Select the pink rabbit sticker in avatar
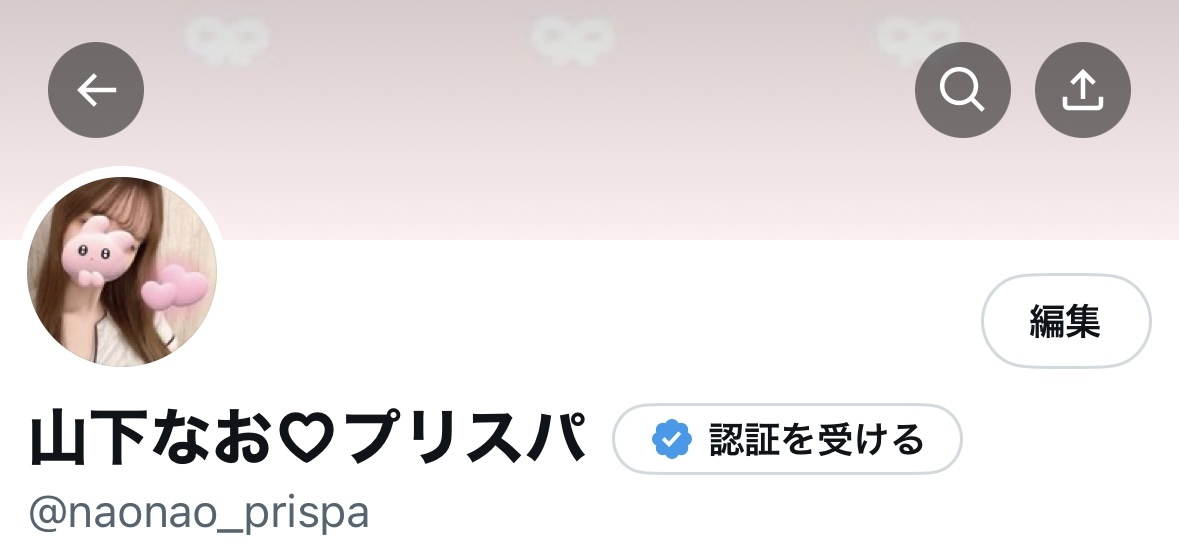This screenshot has width=1179, height=544. click(x=93, y=252)
